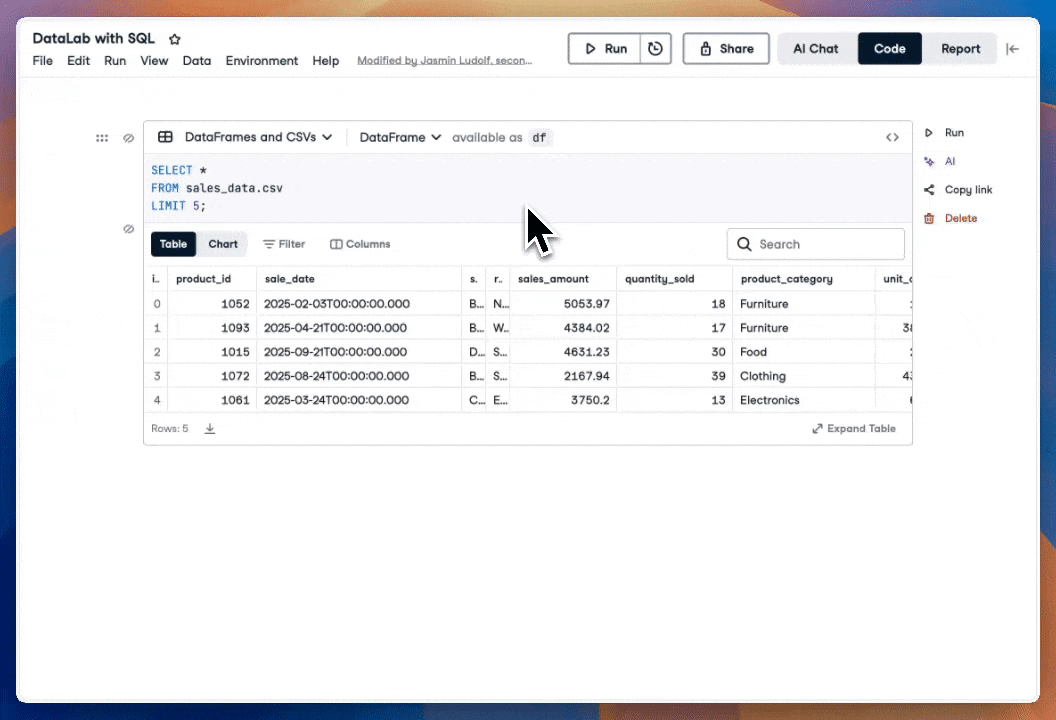Click the Share button
Screen dimensions: 1056x720
[x=726, y=48]
